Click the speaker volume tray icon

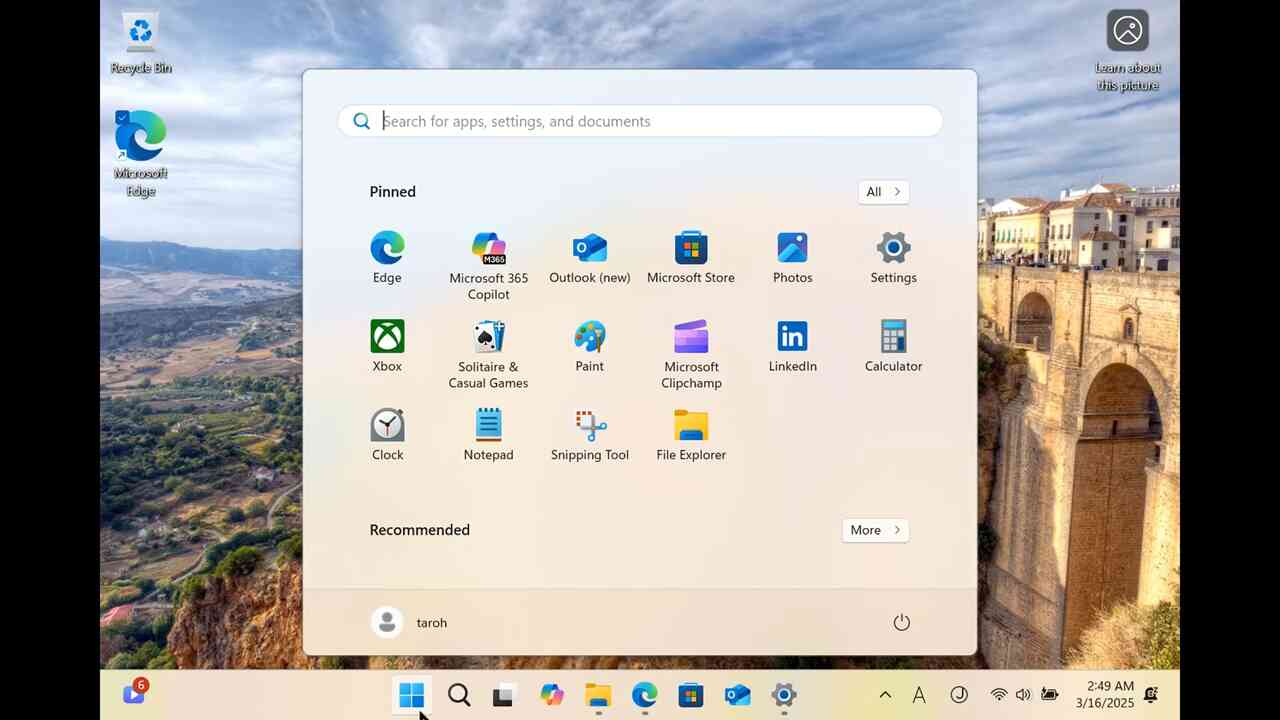click(x=1023, y=695)
